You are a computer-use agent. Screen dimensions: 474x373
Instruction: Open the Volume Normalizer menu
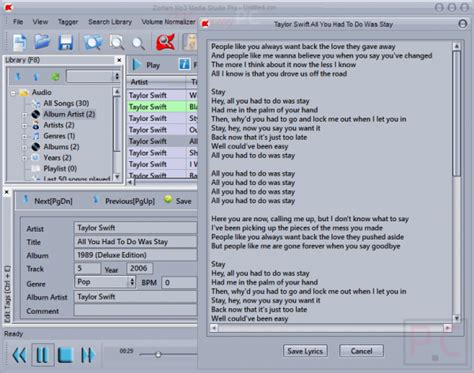pyautogui.click(x=168, y=22)
